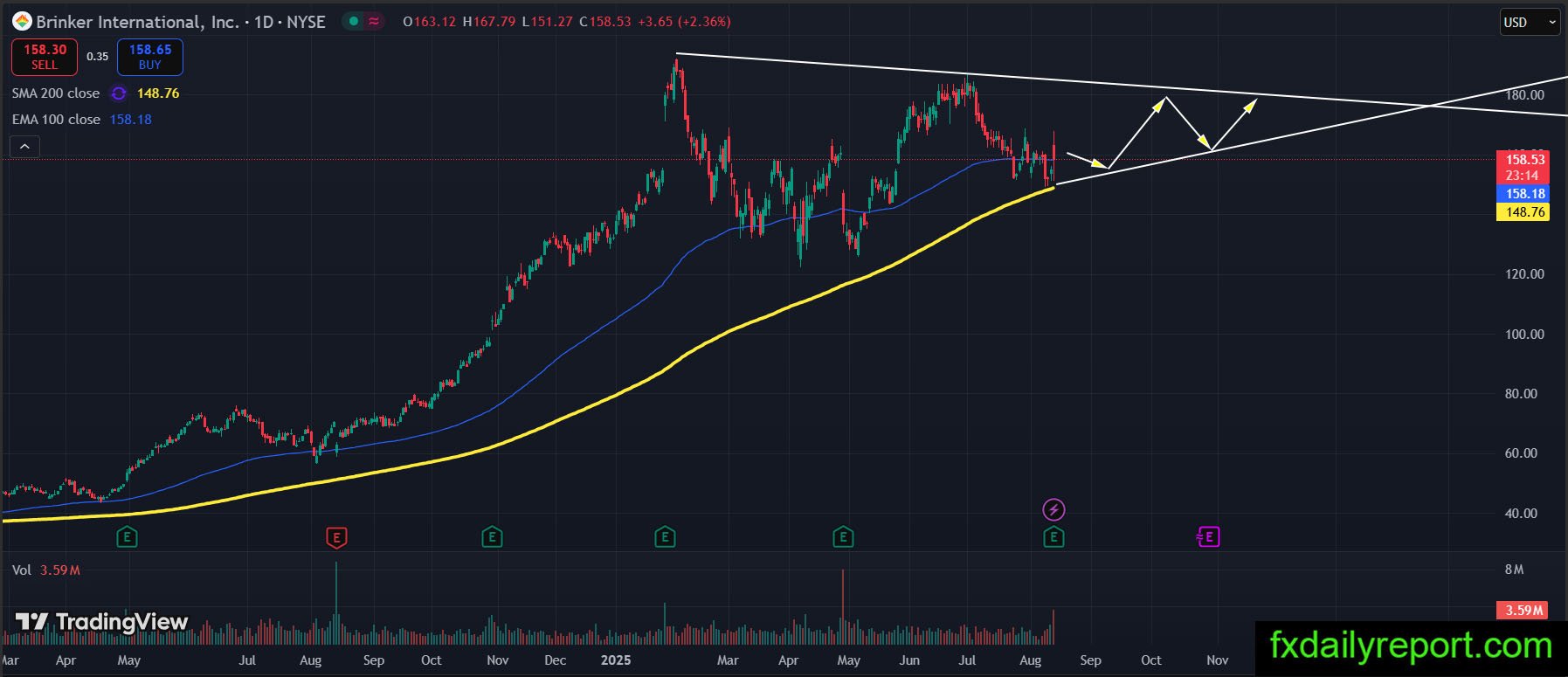The image size is (1568, 677).
Task: Click the 0.35 spread value
Action: coord(98,57)
